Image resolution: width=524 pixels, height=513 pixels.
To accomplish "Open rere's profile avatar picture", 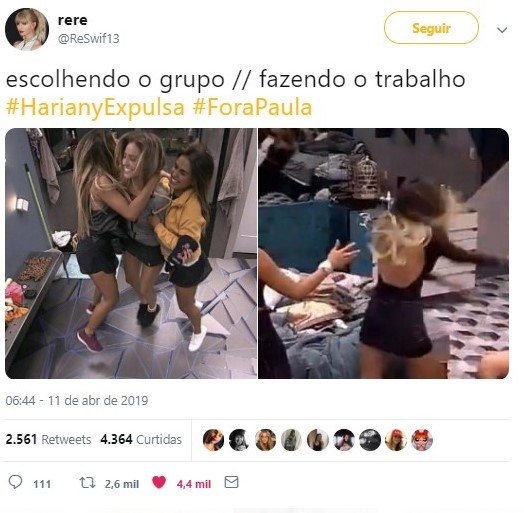I will coord(27,29).
